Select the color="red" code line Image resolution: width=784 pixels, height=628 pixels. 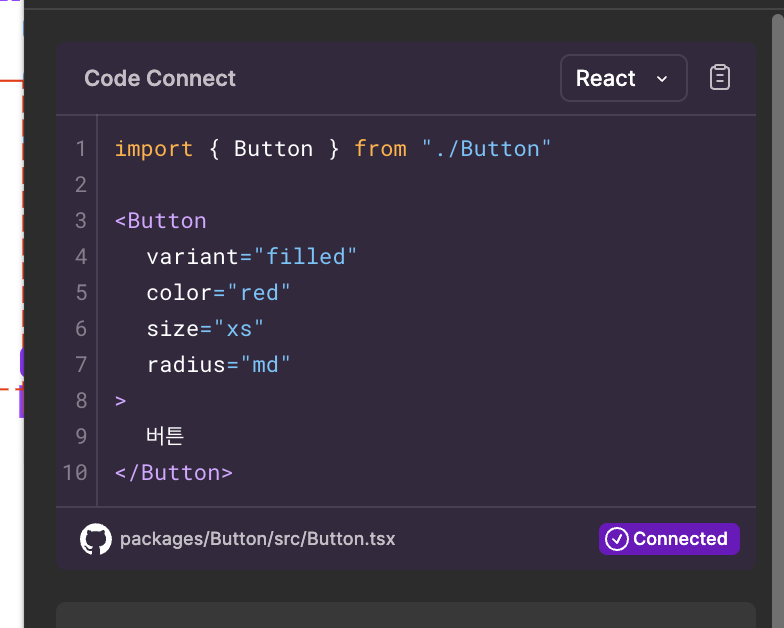[x=218, y=293]
